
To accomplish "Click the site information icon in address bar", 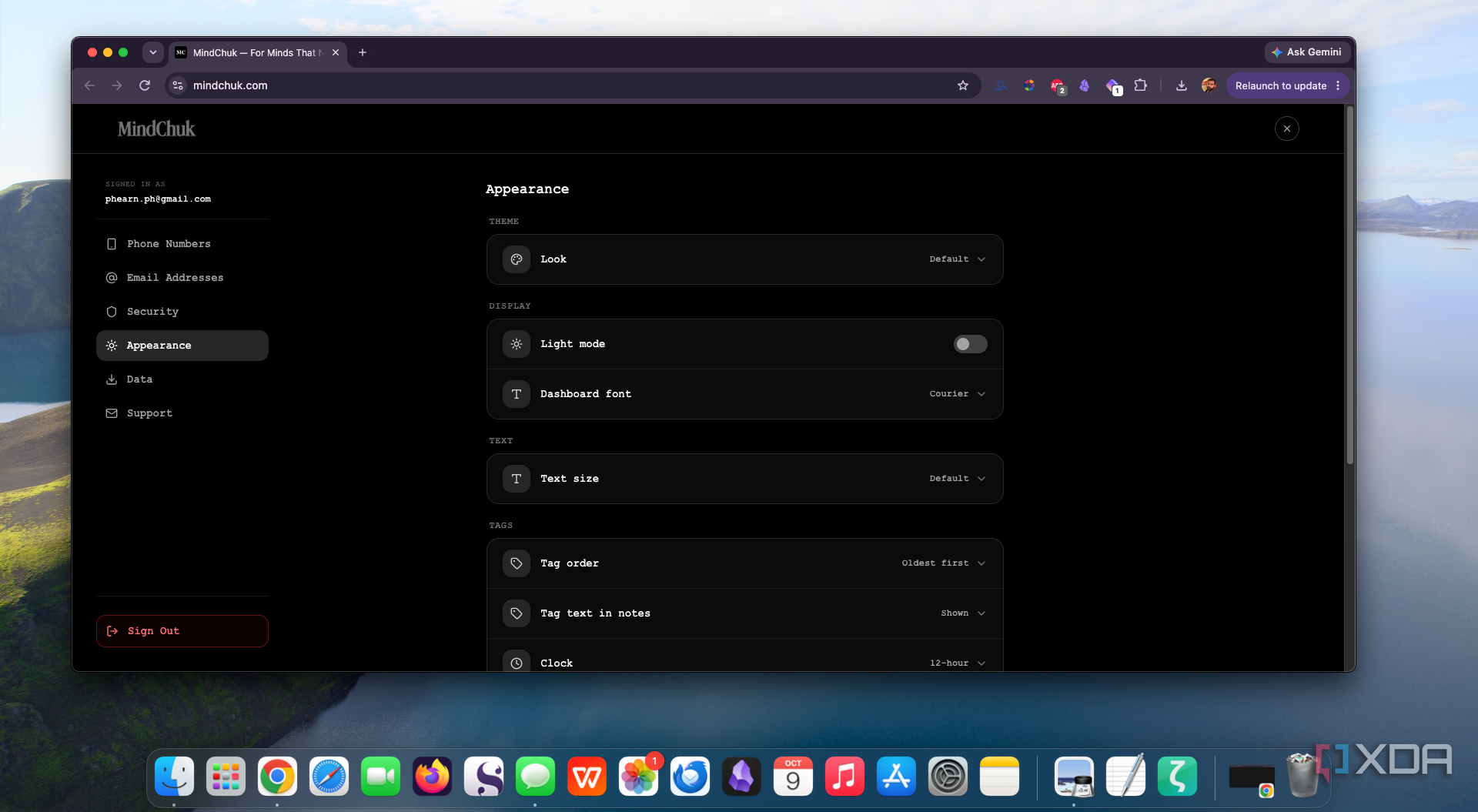I will pyautogui.click(x=178, y=85).
